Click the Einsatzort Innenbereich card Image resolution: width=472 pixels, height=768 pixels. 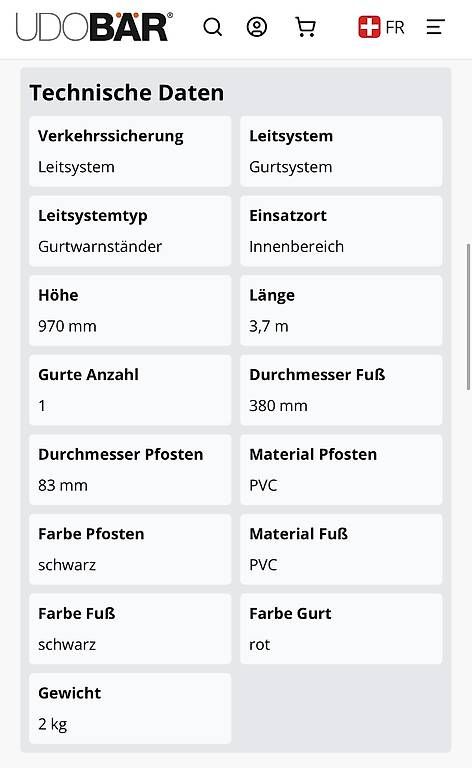point(341,231)
